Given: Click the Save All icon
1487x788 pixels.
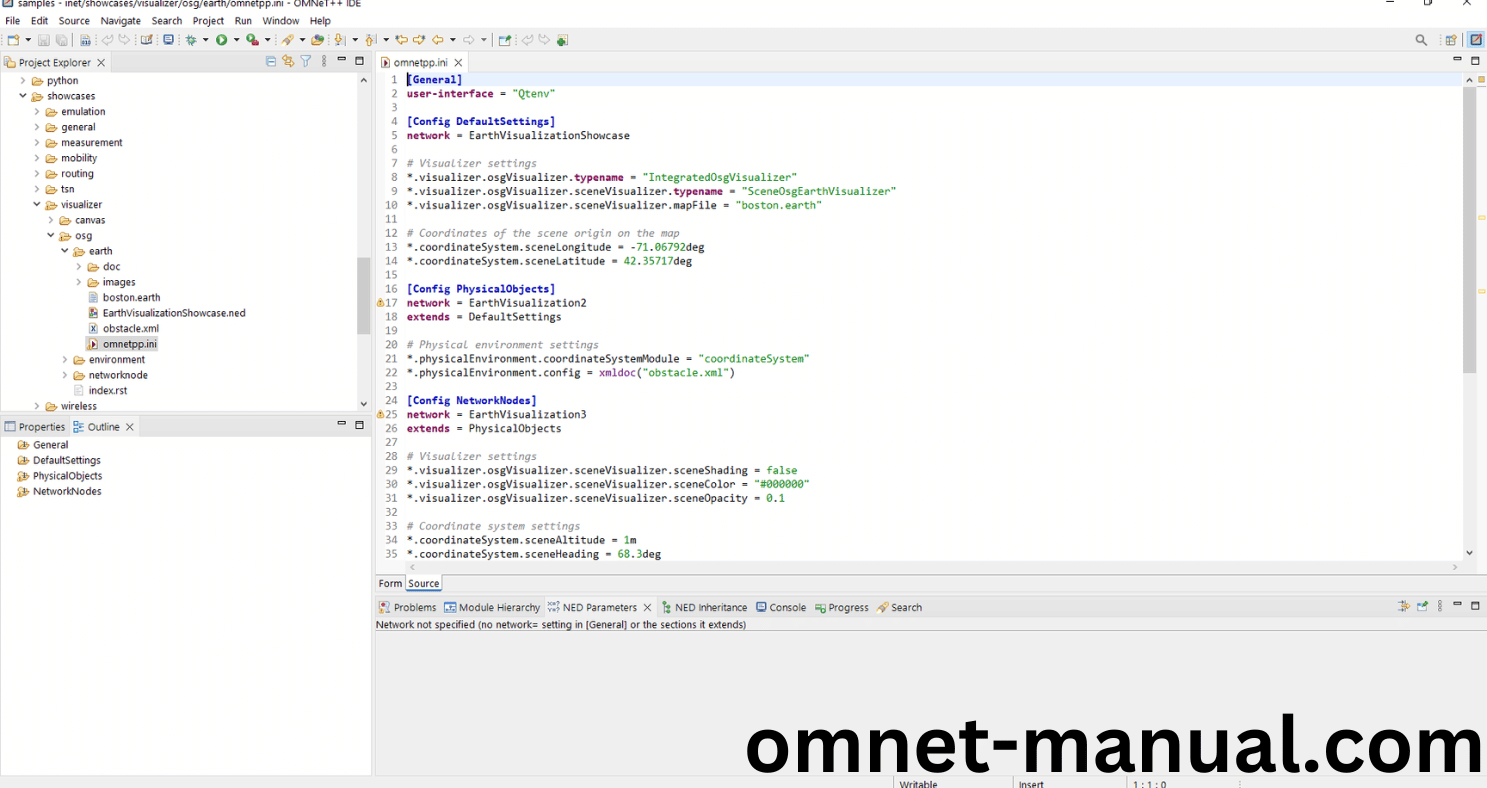Looking at the screenshot, I should coord(62,40).
